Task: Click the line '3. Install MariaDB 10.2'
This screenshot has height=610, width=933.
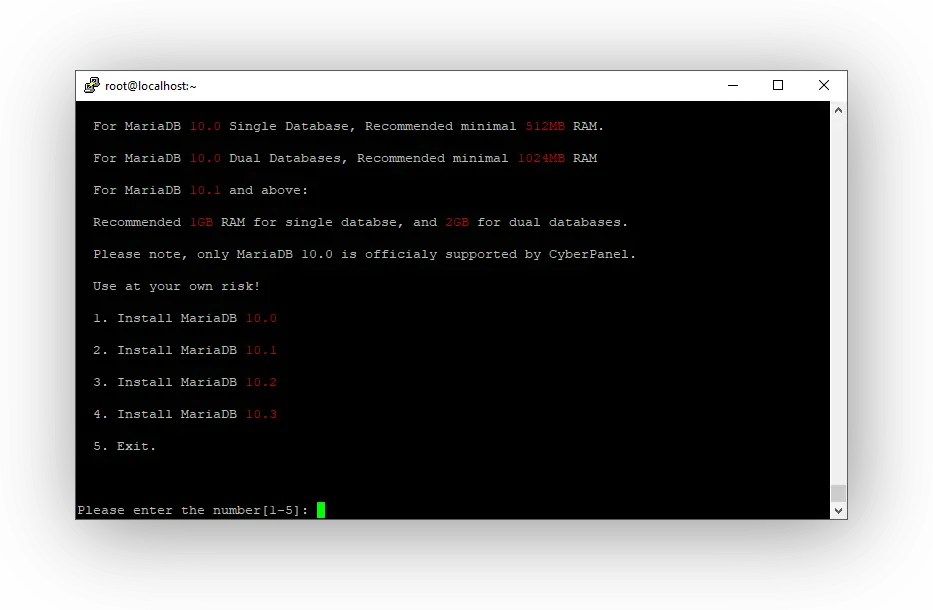Action: coord(185,383)
